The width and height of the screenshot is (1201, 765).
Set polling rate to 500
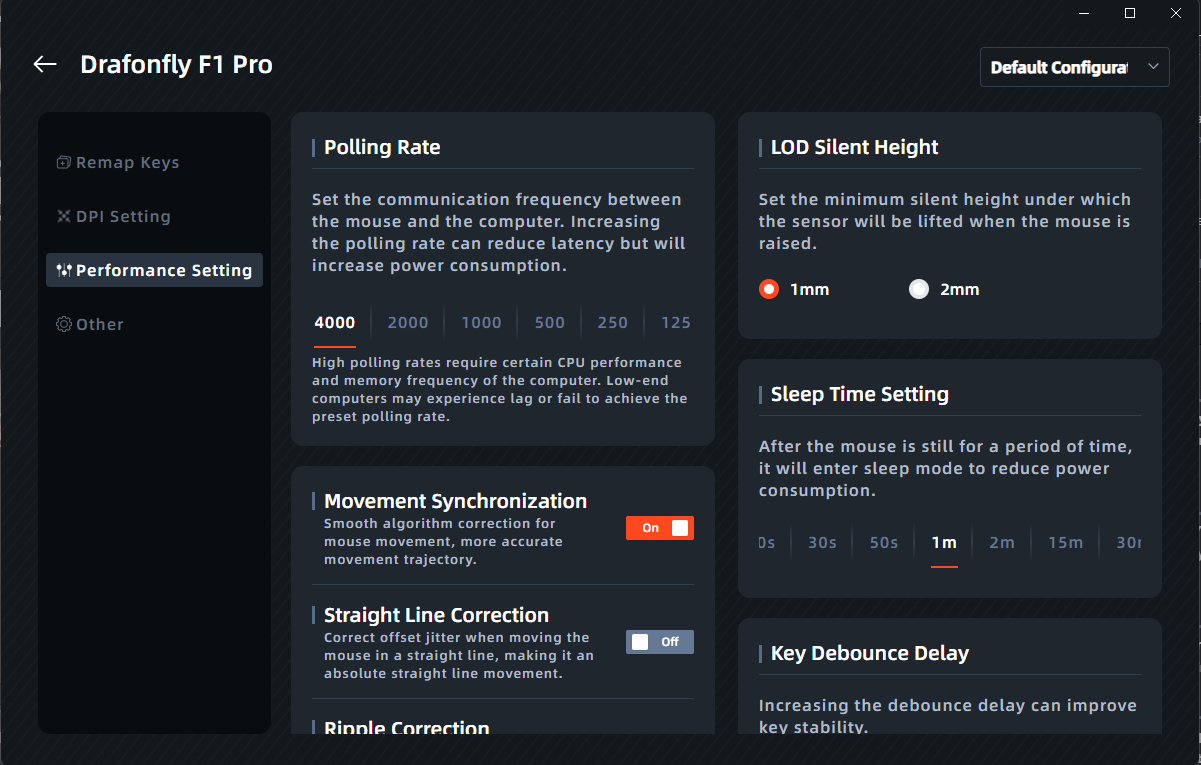coord(550,323)
